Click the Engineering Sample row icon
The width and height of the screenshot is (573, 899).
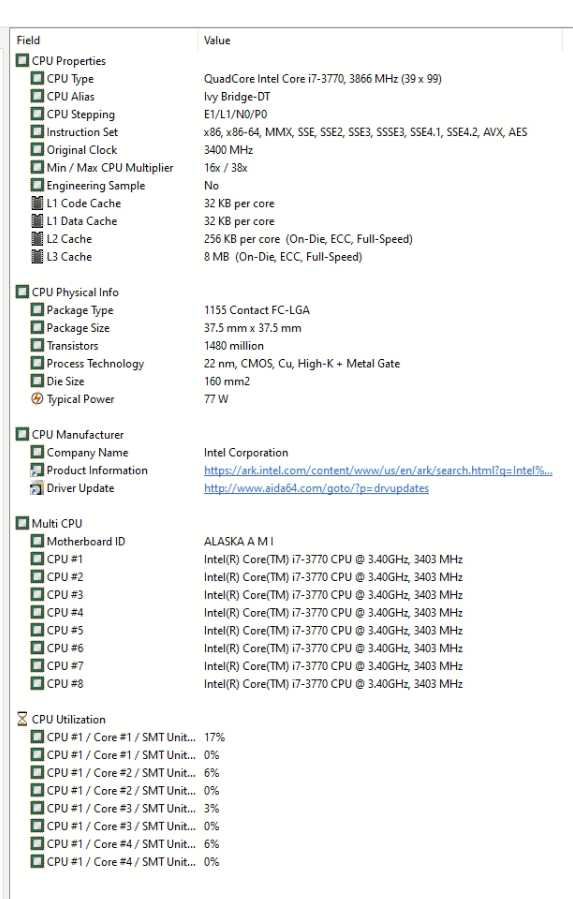[37, 185]
